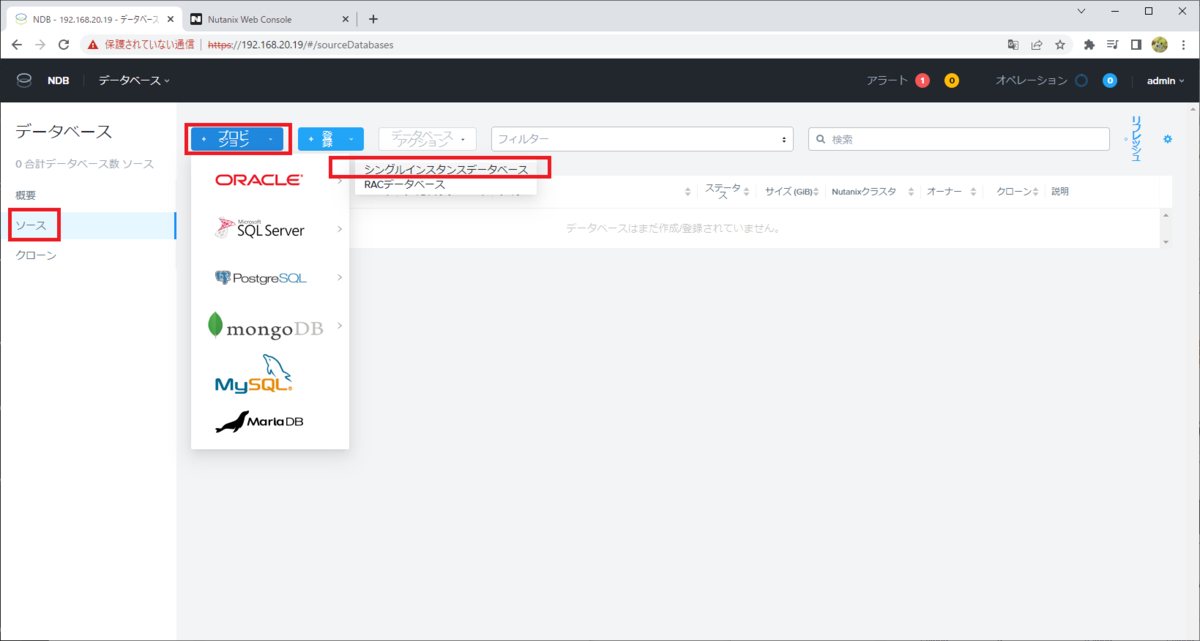The height and width of the screenshot is (641, 1200).
Task: Choose the PostgreSQL engine logo
Action: click(261, 277)
